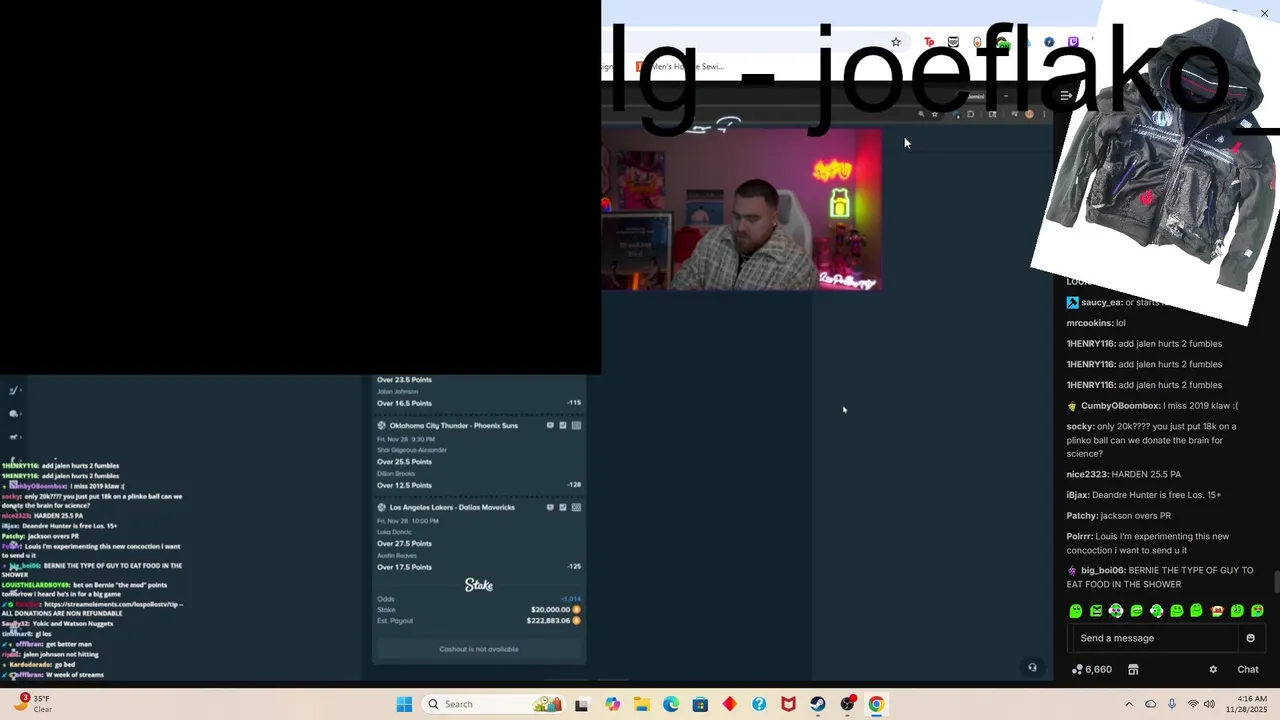Viewport: 1280px width, 720px height.
Task: Open File Explorer from the taskbar
Action: pos(641,704)
